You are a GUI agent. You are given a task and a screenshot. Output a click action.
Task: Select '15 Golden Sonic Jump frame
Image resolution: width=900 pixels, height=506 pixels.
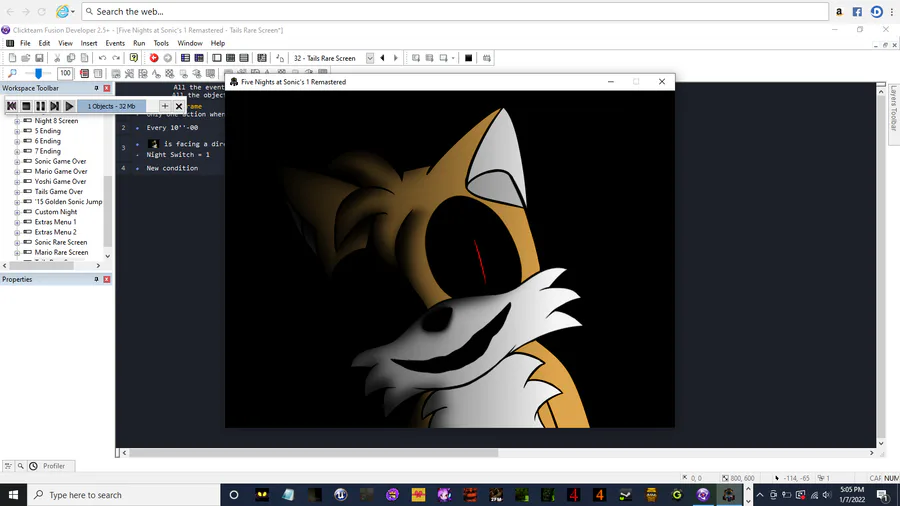[x=68, y=201]
